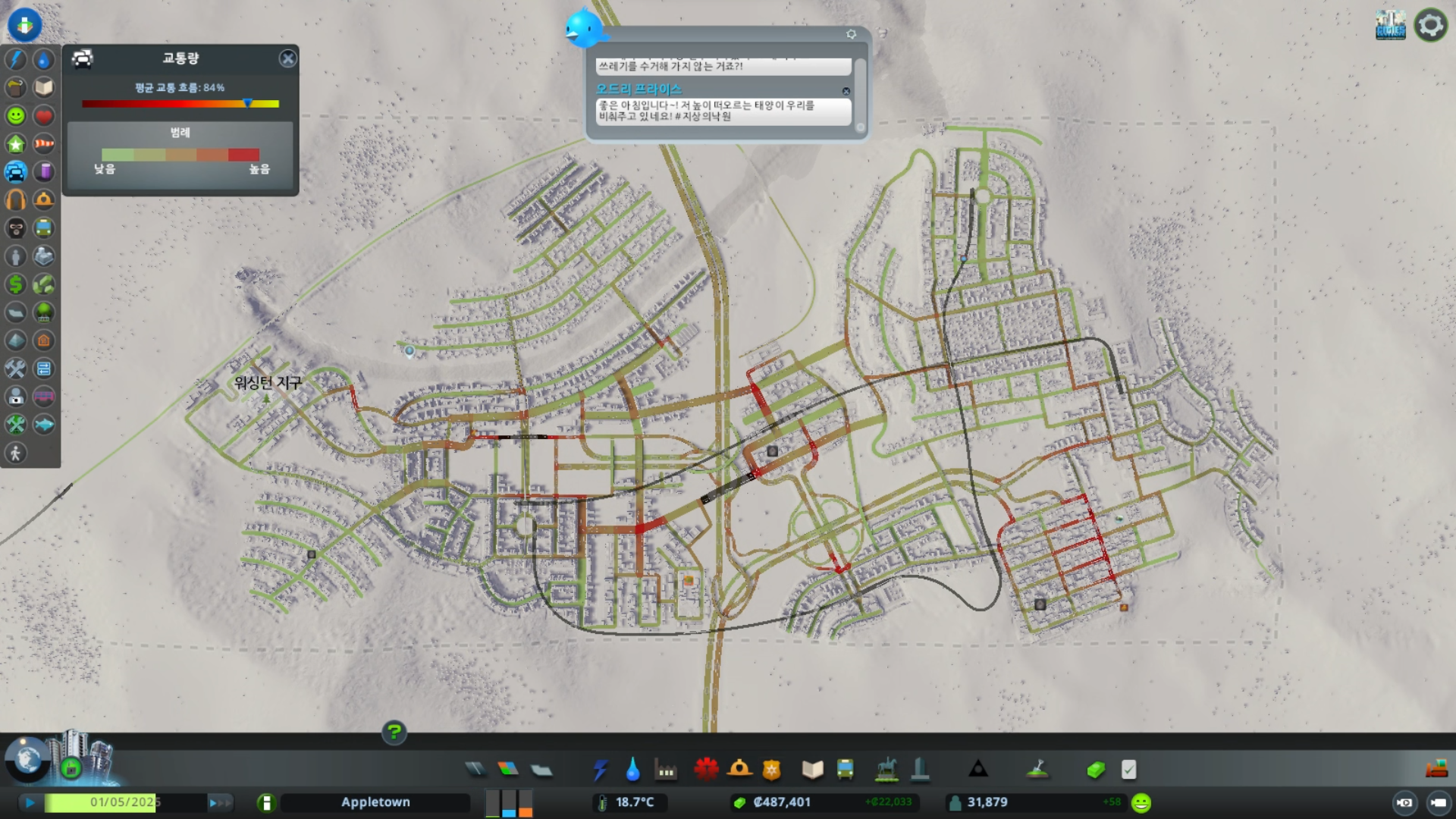The height and width of the screenshot is (819, 1456).
Task: Toggle the game pause/play button
Action: tap(30, 802)
